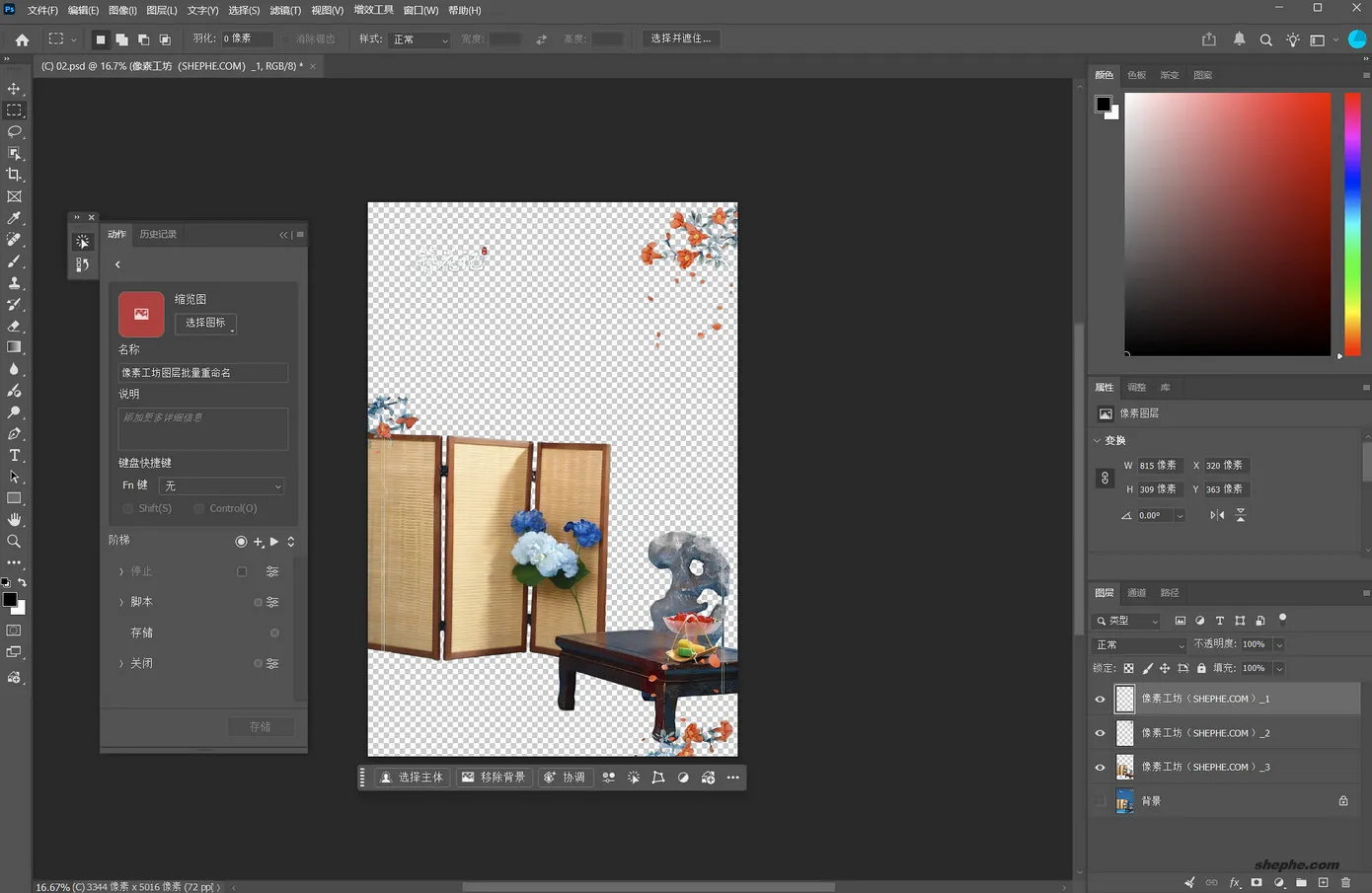Switch to the 历史记录 tab
Image resolution: width=1372 pixels, height=893 pixels.
pyautogui.click(x=158, y=234)
